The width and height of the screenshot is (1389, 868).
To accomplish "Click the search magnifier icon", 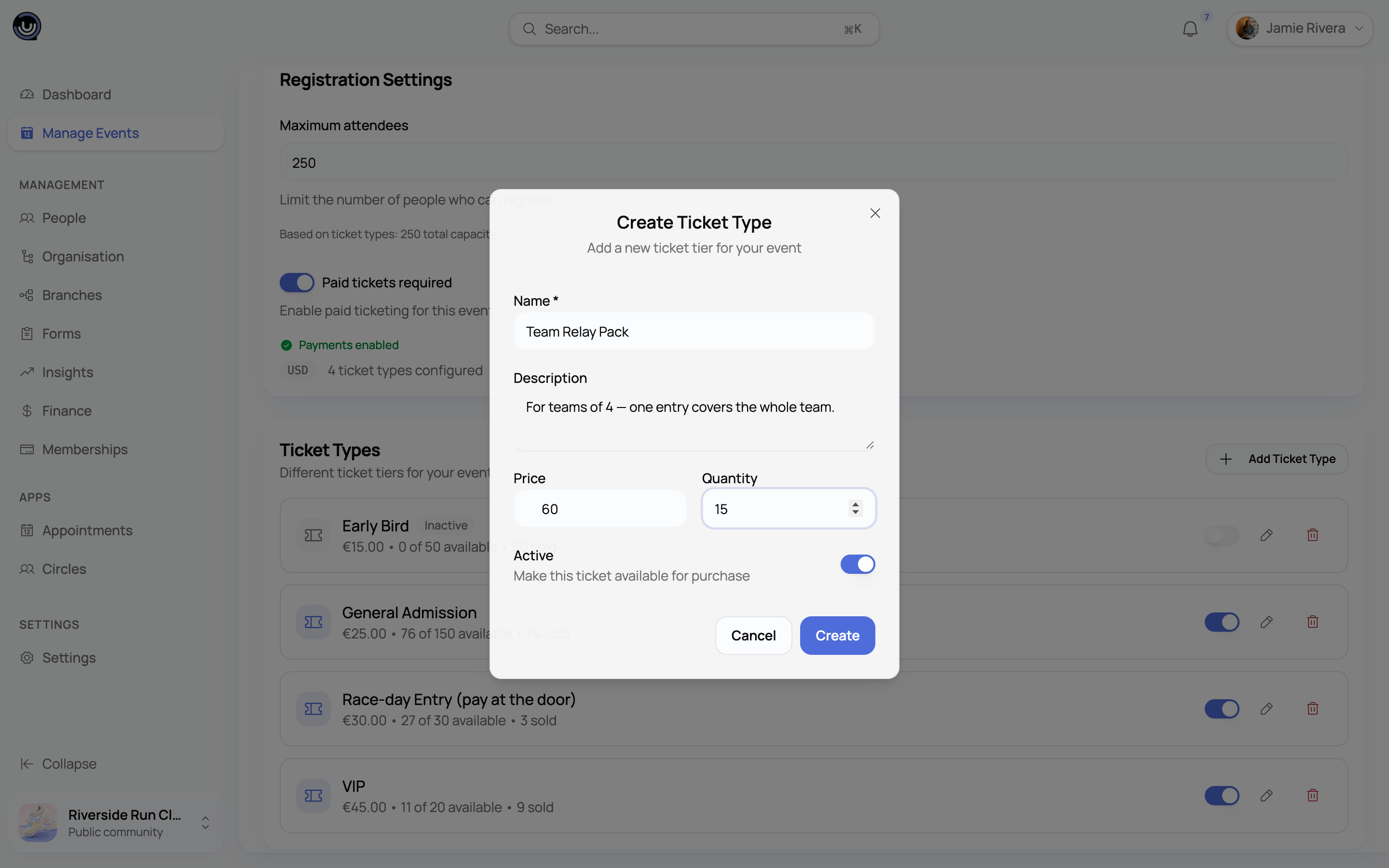I will click(529, 29).
